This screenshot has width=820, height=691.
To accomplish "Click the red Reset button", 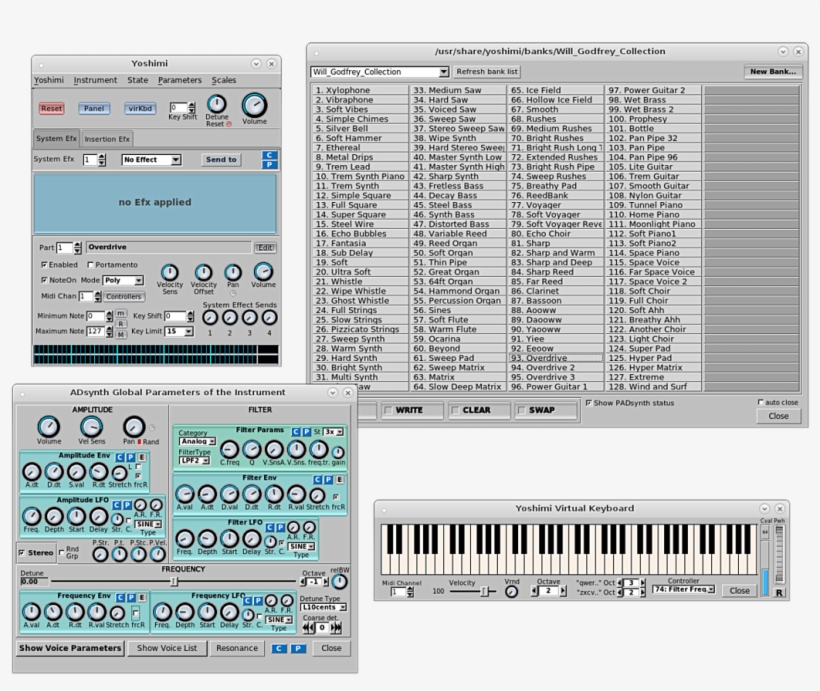I will click(51, 108).
